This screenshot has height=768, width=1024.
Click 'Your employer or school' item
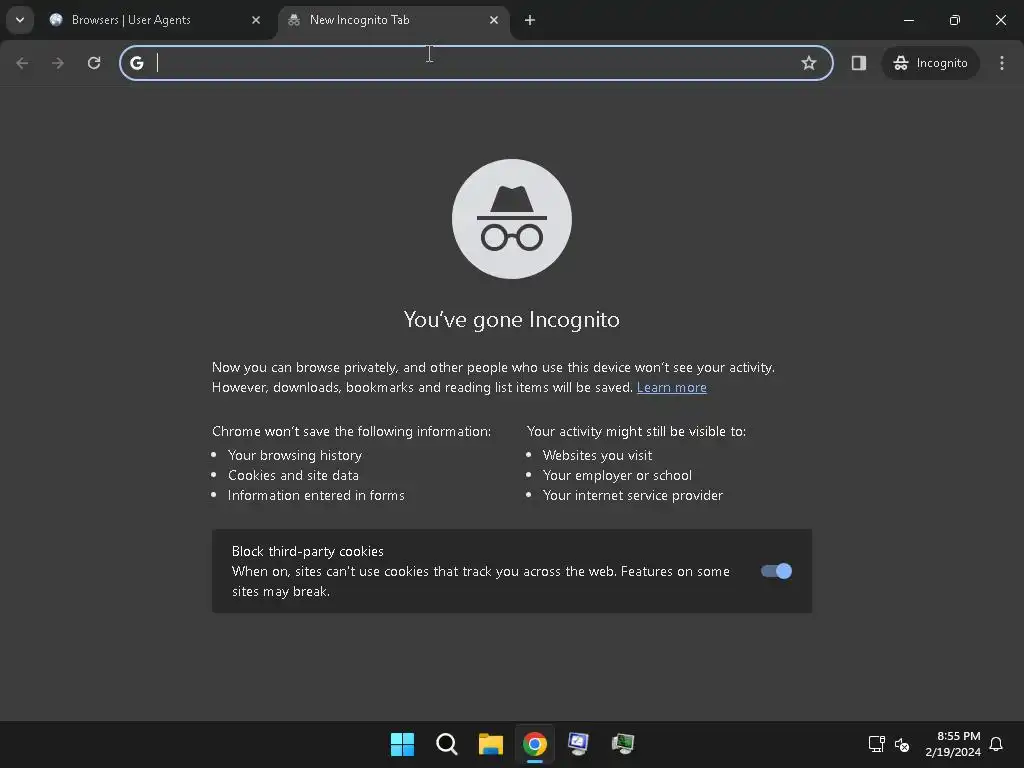click(617, 475)
